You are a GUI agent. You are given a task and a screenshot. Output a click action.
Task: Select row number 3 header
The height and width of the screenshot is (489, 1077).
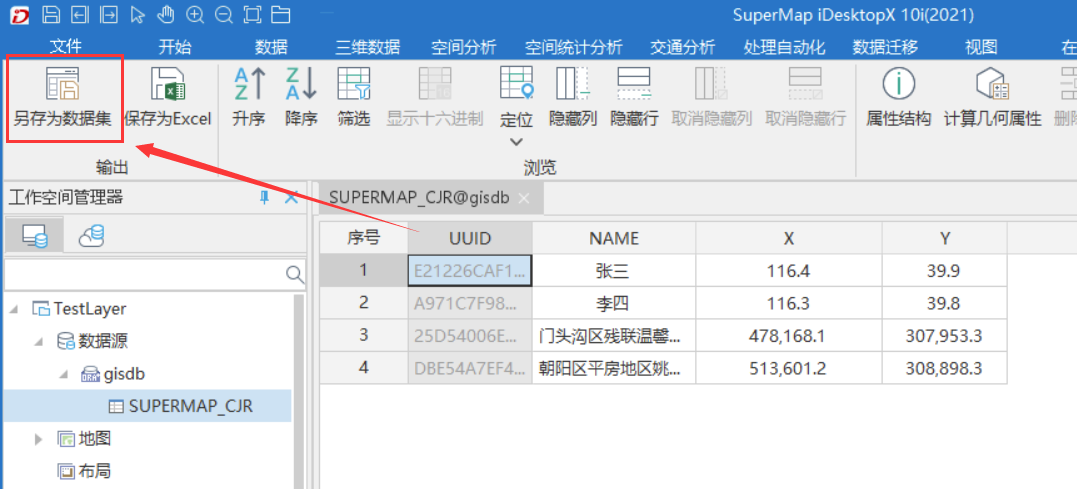coord(363,335)
